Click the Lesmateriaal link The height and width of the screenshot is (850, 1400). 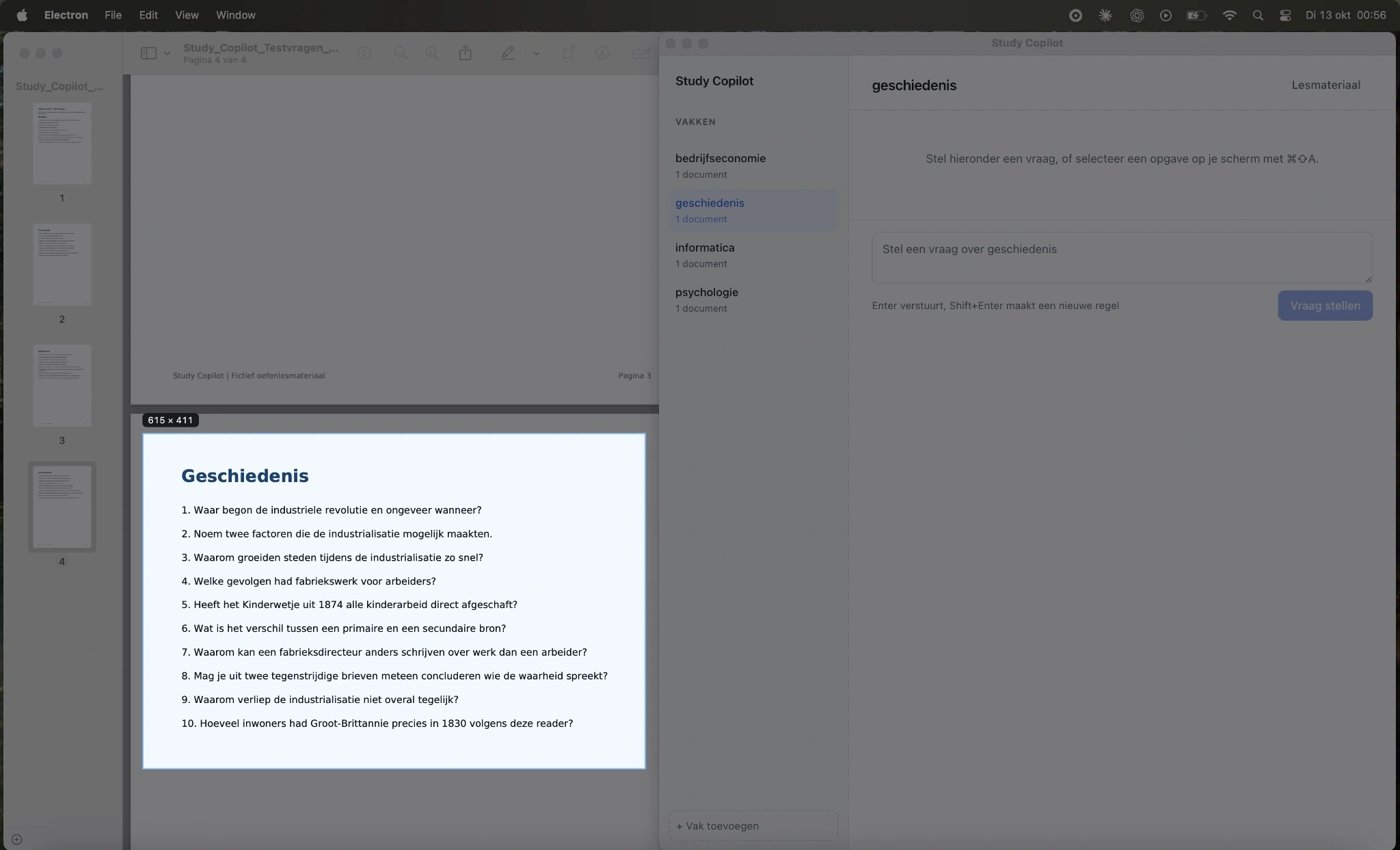tap(1325, 85)
